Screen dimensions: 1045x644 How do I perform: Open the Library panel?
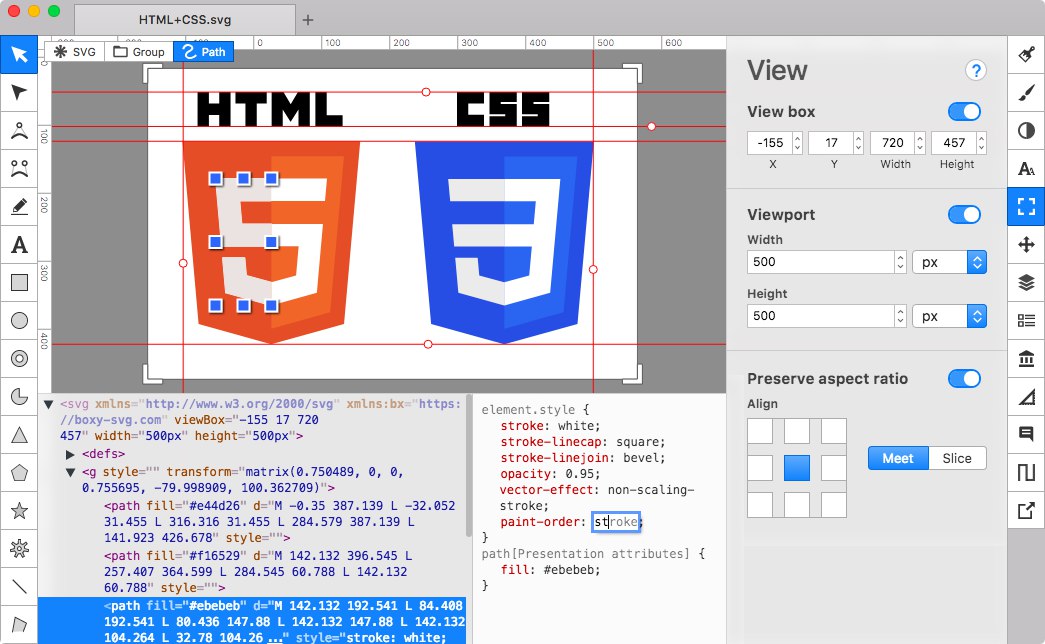click(x=1026, y=359)
